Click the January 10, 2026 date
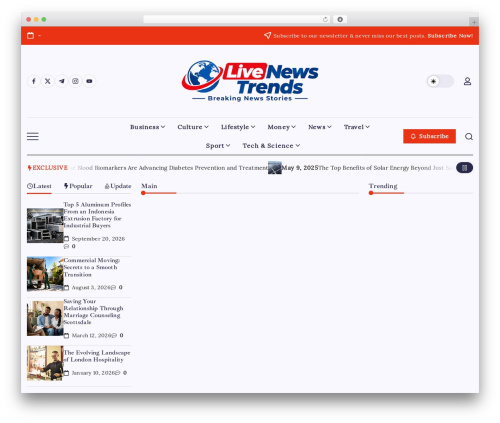The width and height of the screenshot is (500, 423). pos(93,373)
